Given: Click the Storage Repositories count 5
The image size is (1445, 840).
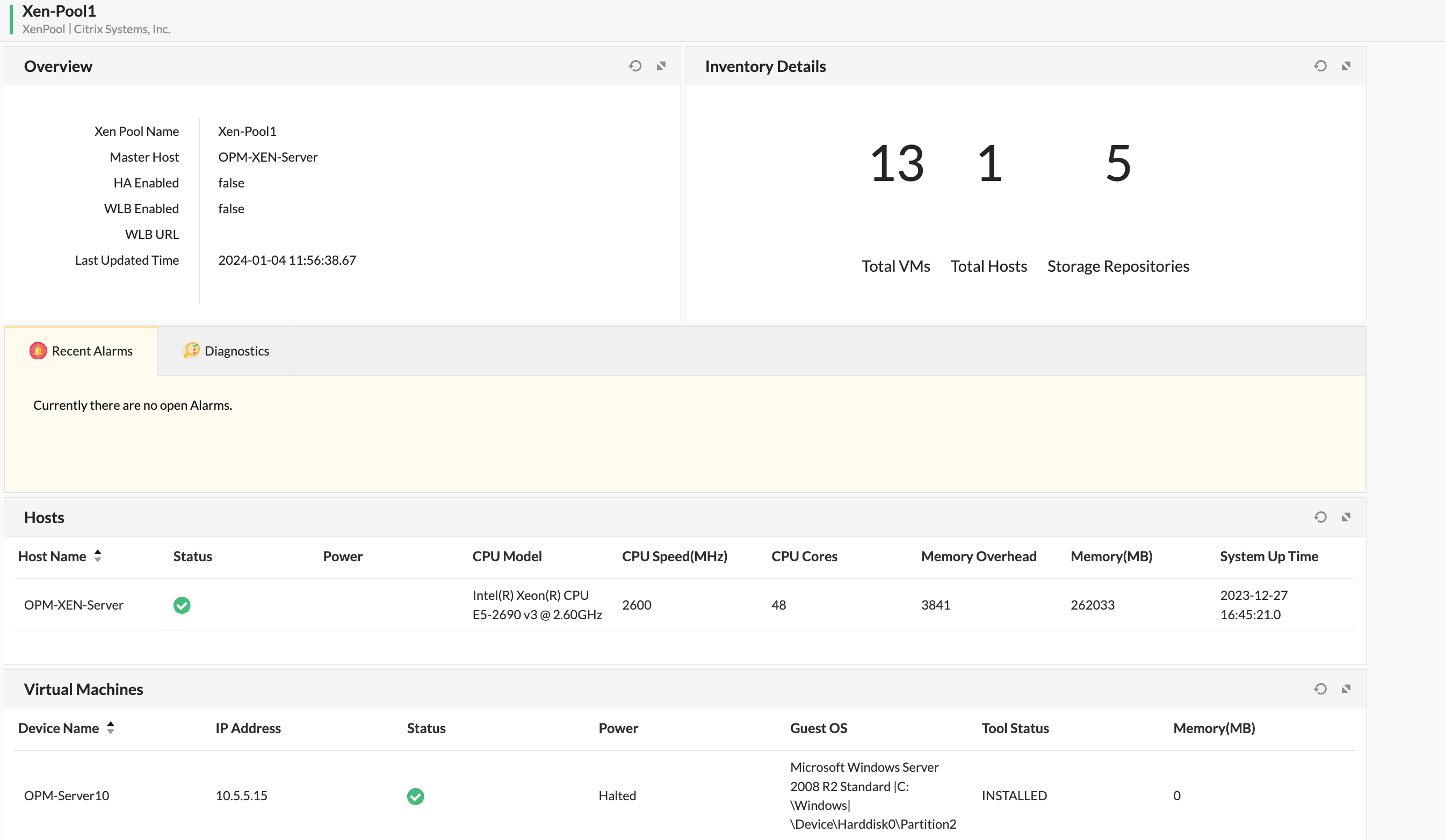Looking at the screenshot, I should pyautogui.click(x=1118, y=163).
